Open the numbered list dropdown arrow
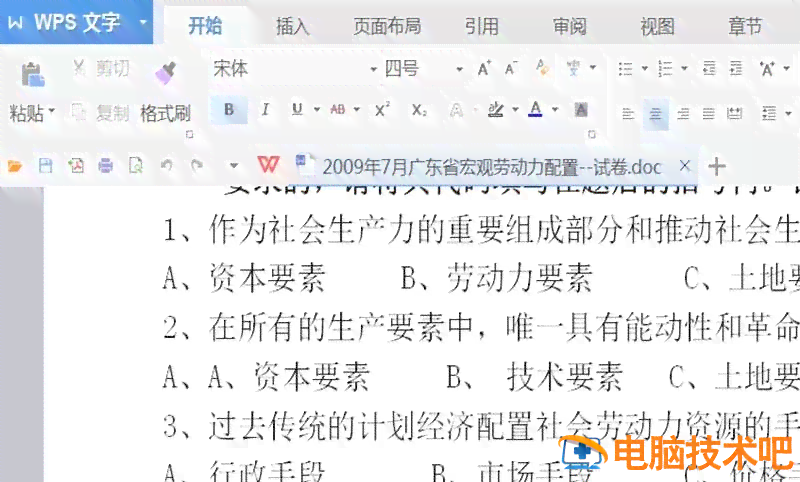This screenshot has width=800, height=482. [x=684, y=68]
